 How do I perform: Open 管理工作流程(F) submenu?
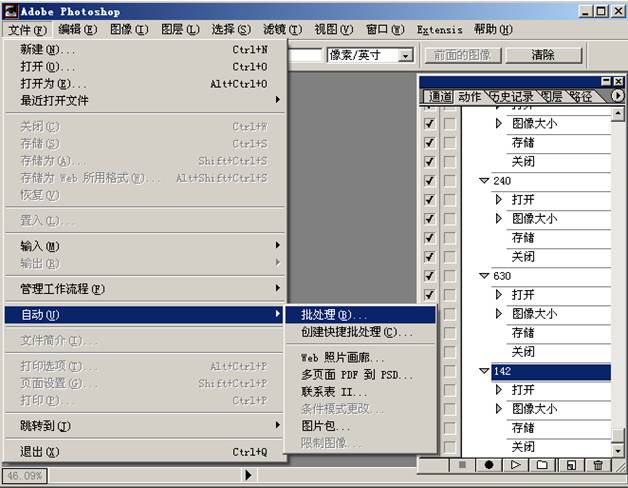click(x=145, y=288)
